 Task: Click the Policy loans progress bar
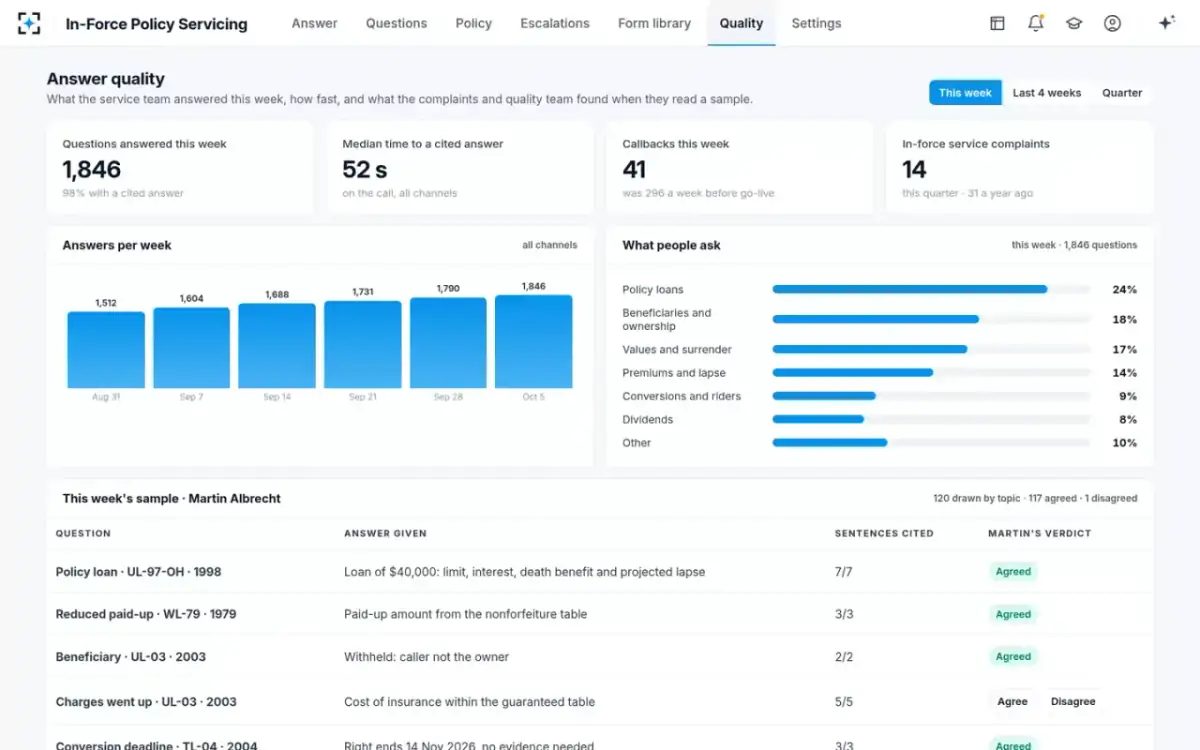coord(931,290)
